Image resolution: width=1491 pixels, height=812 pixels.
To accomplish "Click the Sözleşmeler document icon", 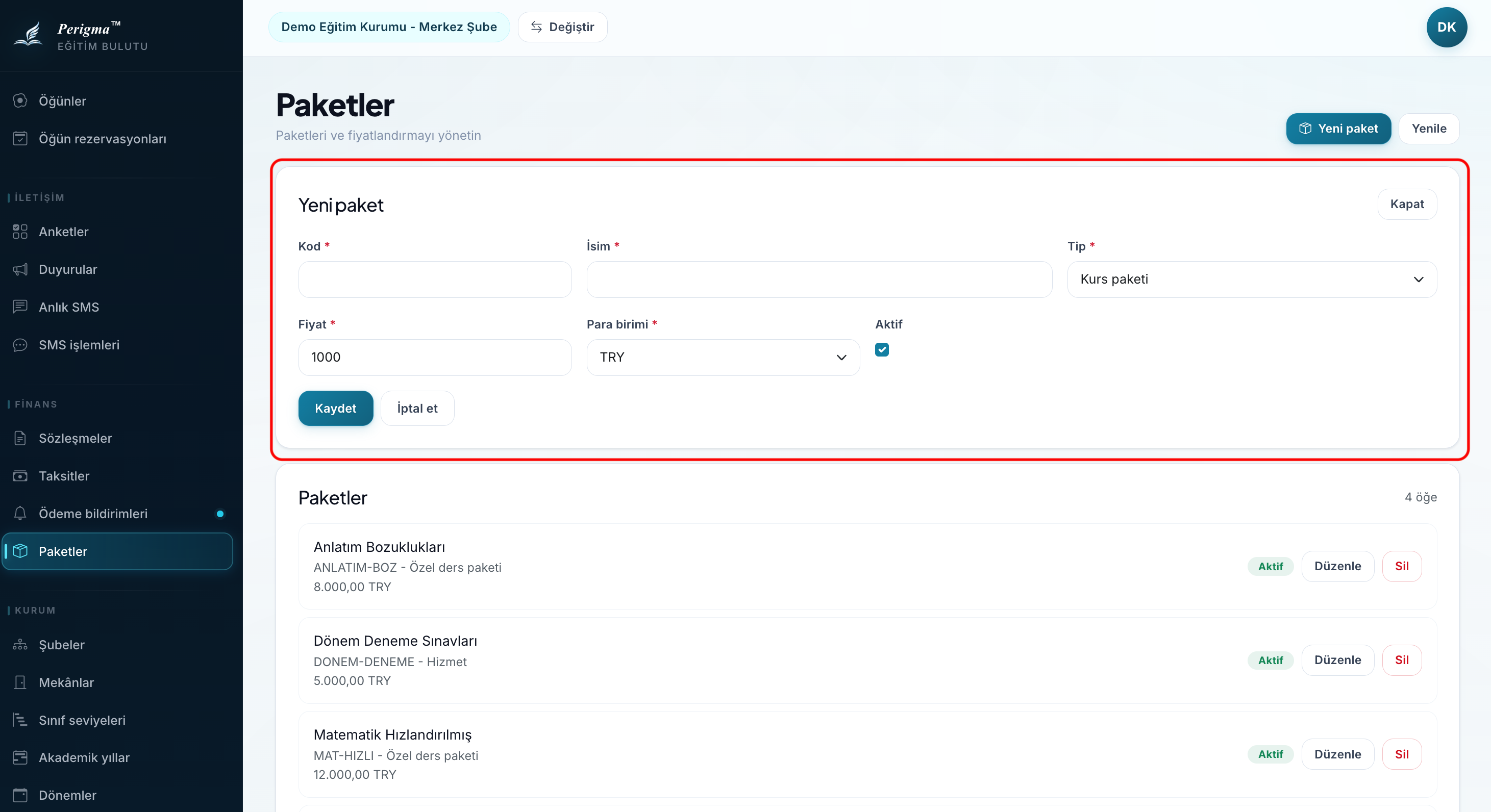I will [20, 438].
